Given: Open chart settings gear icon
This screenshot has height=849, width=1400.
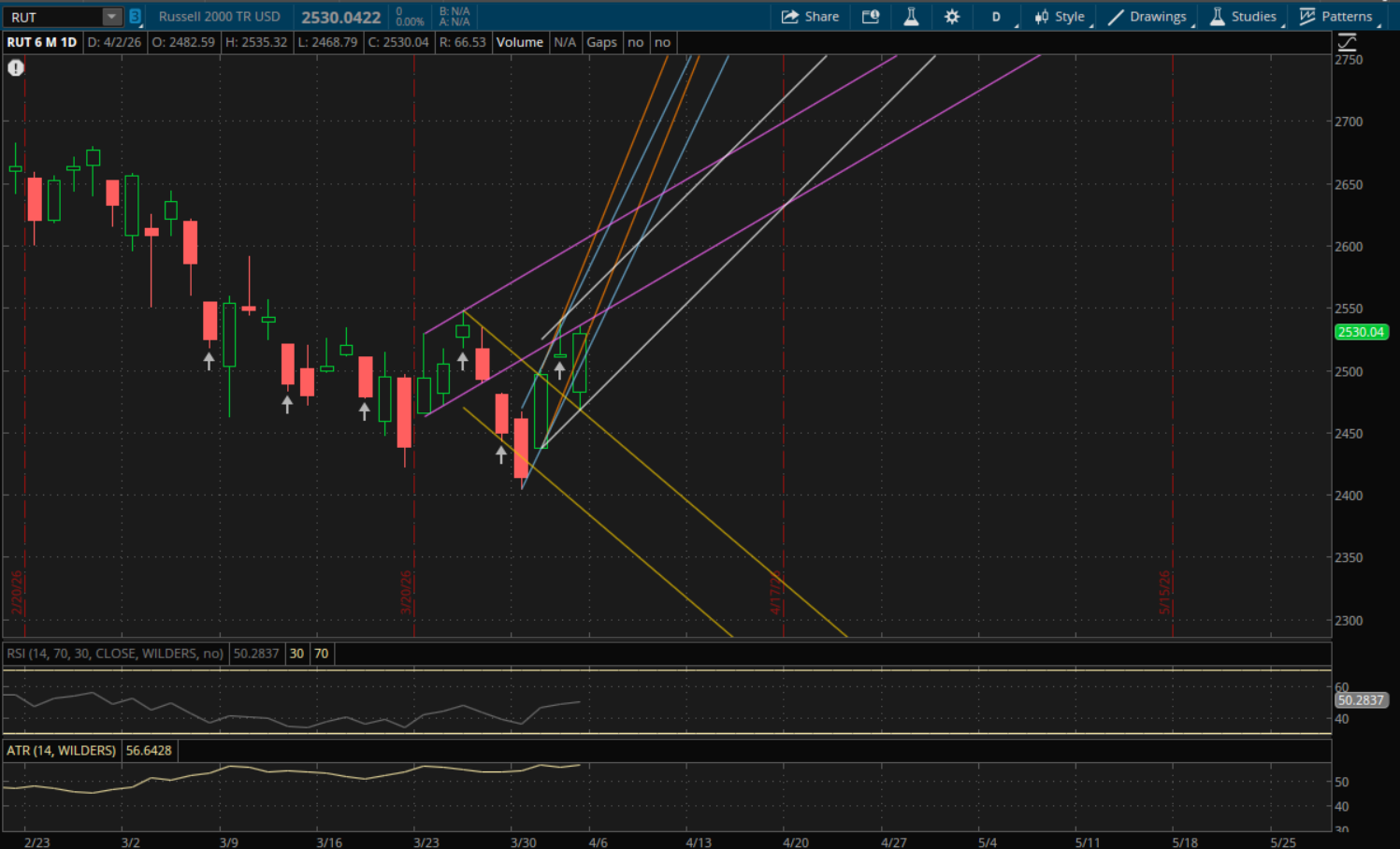Looking at the screenshot, I should click(952, 17).
